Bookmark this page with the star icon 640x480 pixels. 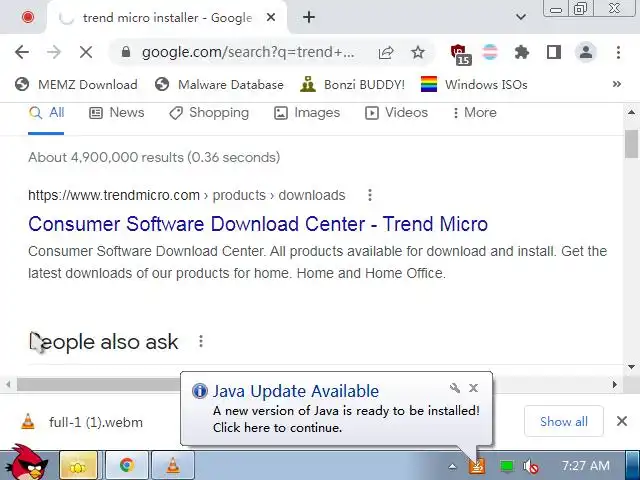pyautogui.click(x=418, y=52)
